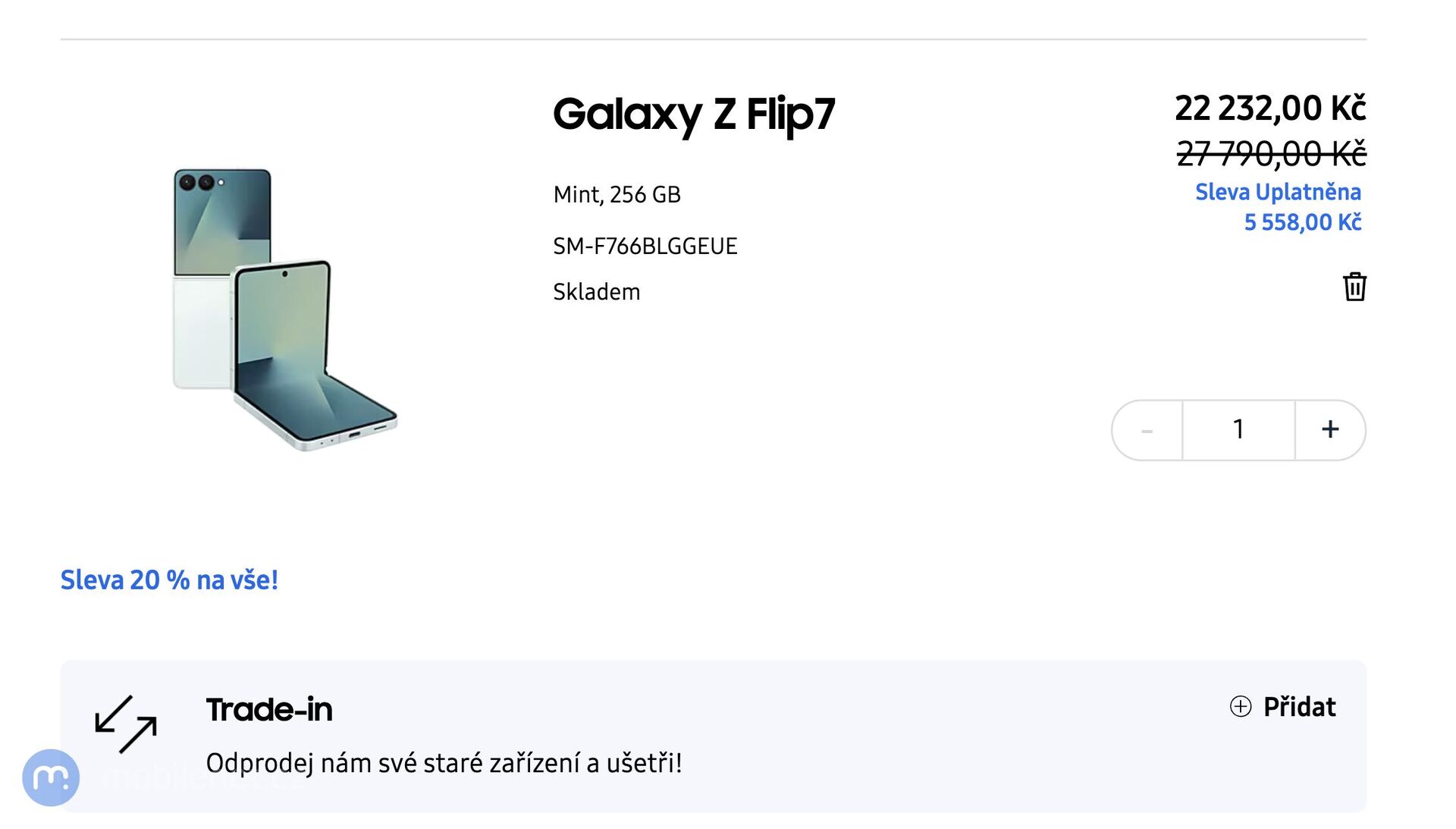This screenshot has width=1456, height=829.
Task: Toggle the applied discount Sleva Uplatněna
Action: (1279, 193)
